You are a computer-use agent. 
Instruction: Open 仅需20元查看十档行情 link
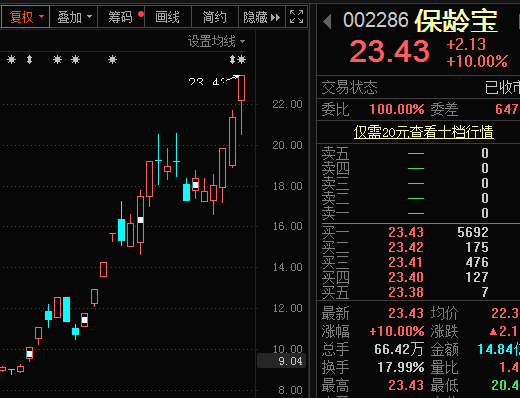(x=423, y=132)
